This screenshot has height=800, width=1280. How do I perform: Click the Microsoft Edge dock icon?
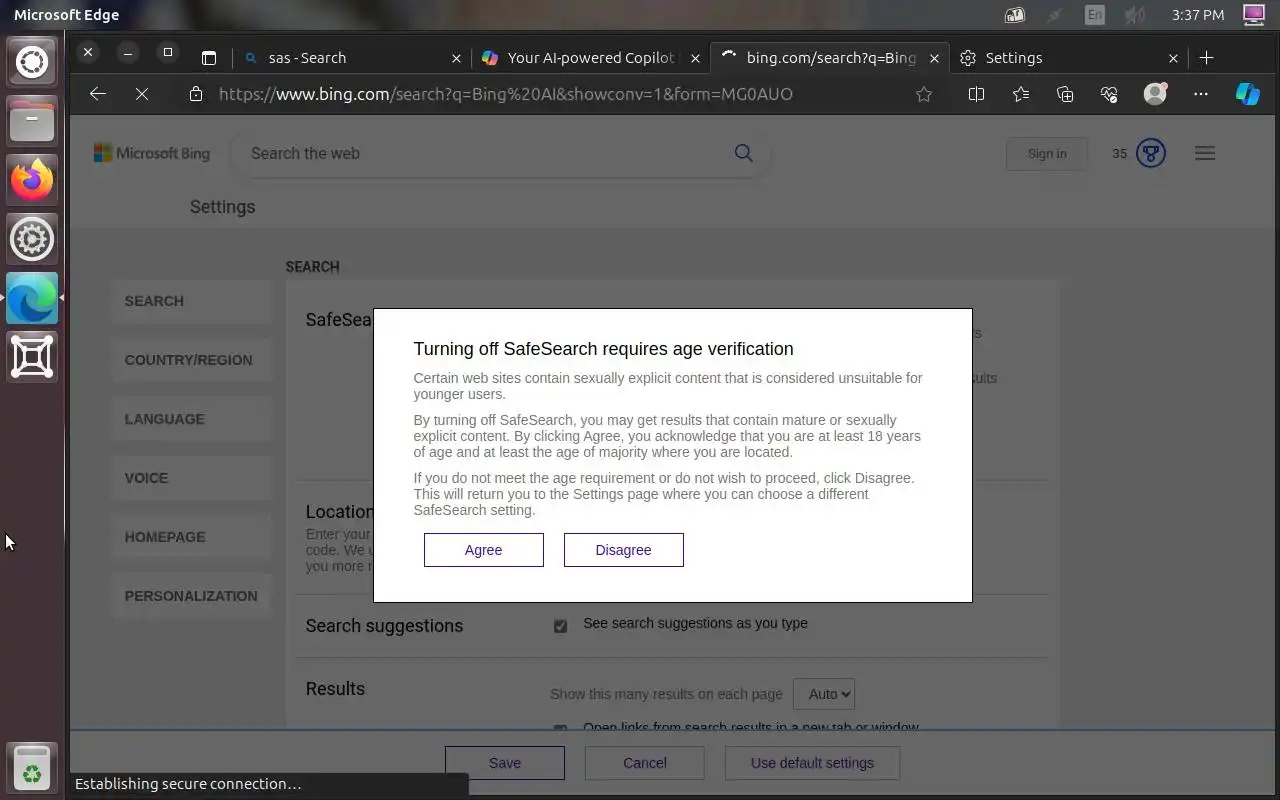tap(32, 298)
